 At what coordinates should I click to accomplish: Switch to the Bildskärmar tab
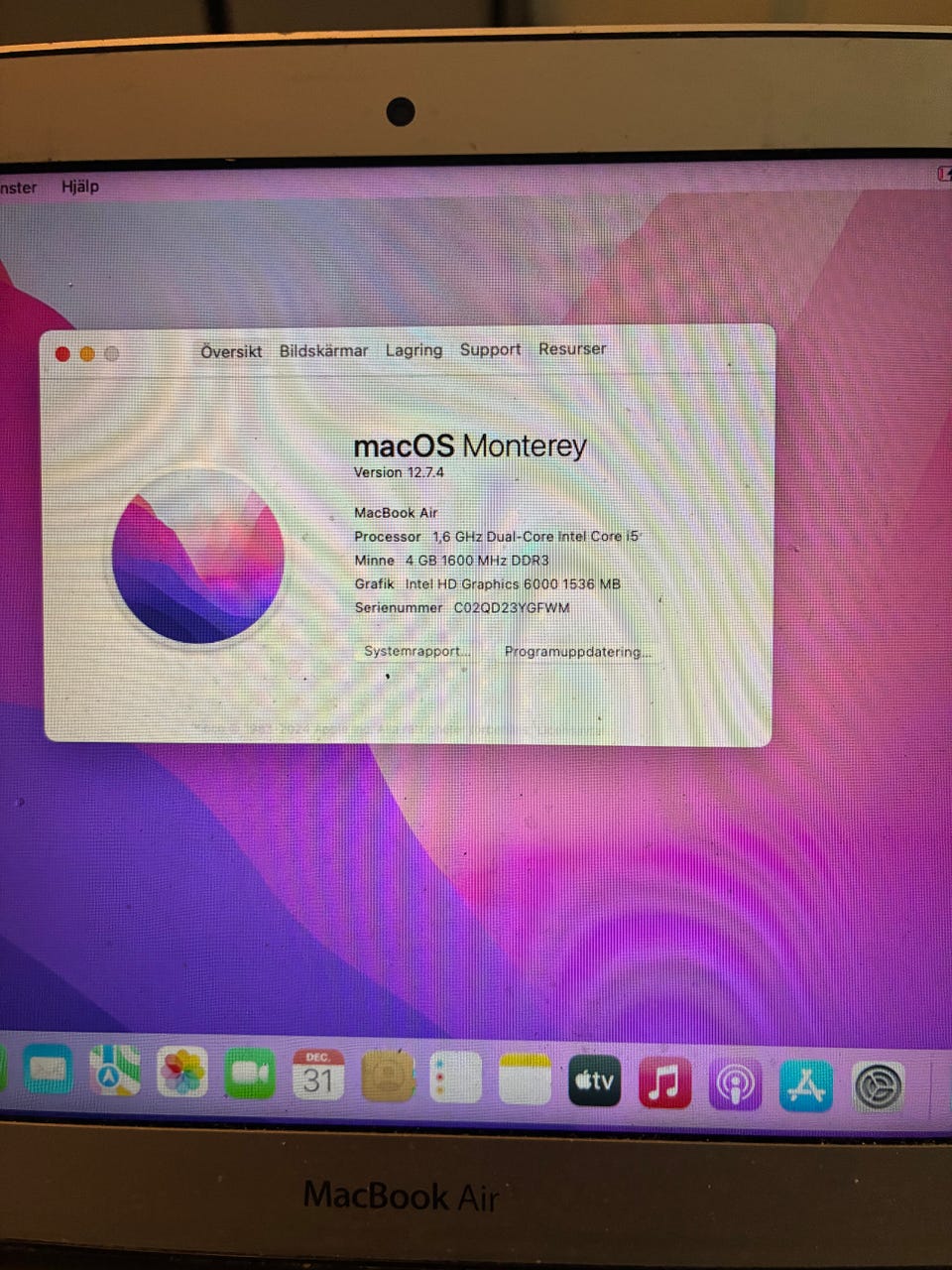tap(323, 350)
